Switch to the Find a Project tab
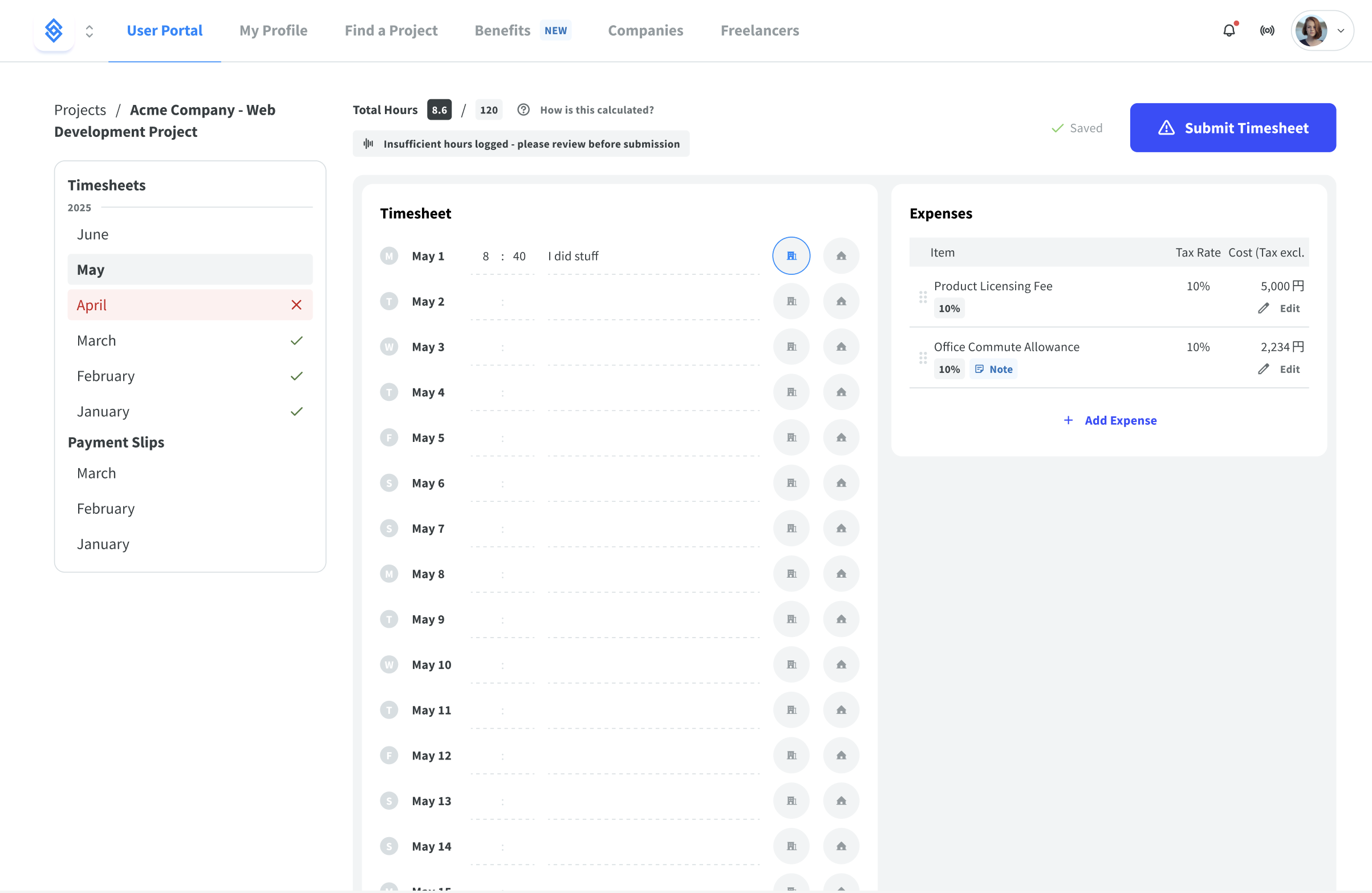Viewport: 1372px width, 893px height. click(391, 31)
